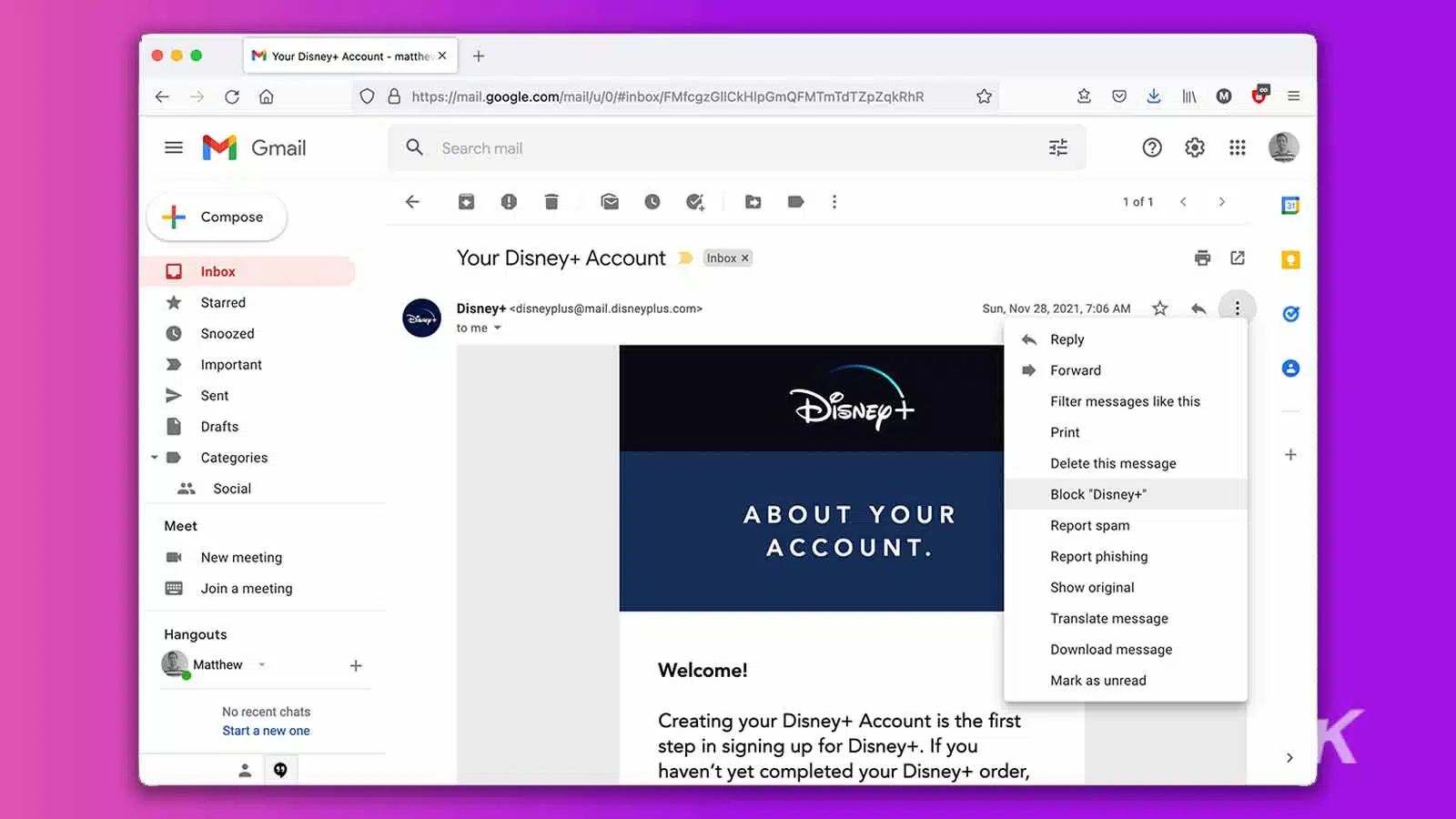Open the recipient details dropdown next to 'to me'

point(496,328)
